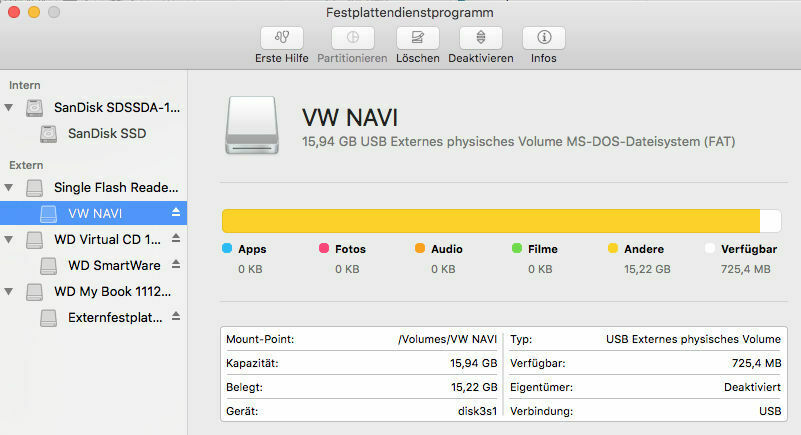801x435 pixels.
Task: Collapse WD My Book disclosure triangle
Action: pos(9,292)
